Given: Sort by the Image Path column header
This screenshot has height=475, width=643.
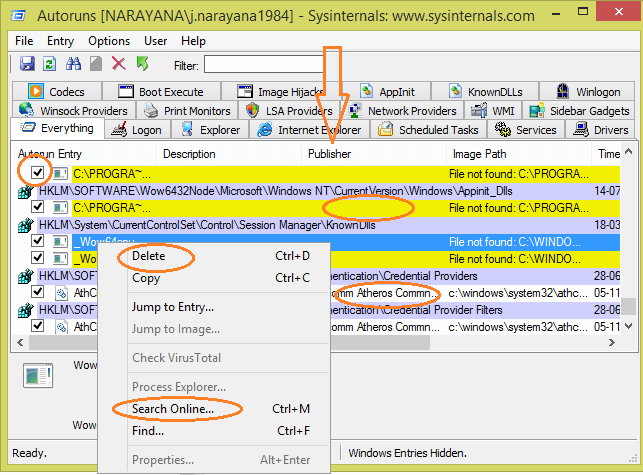Looking at the screenshot, I should (x=519, y=154).
